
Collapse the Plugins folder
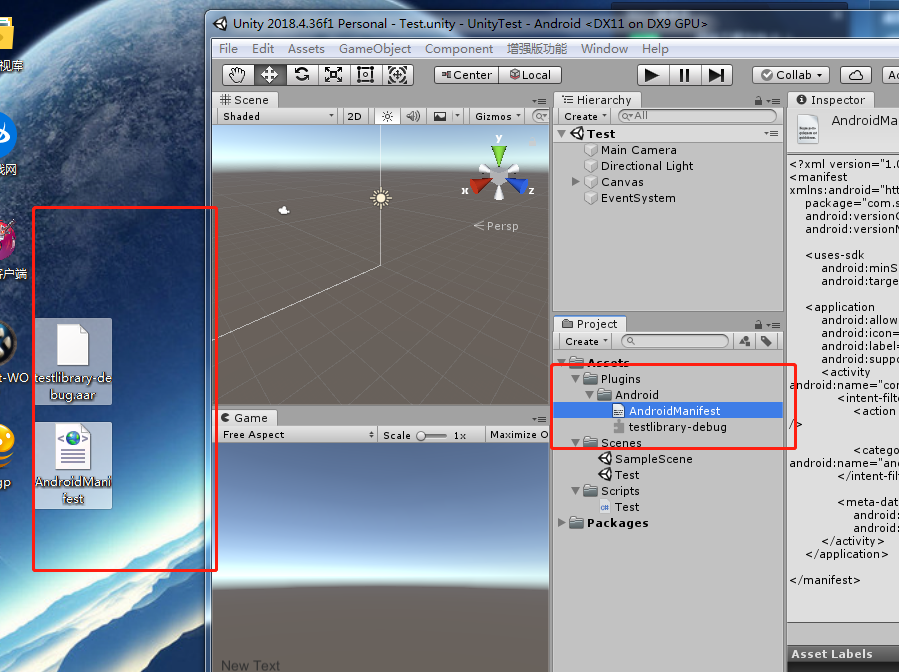click(575, 379)
